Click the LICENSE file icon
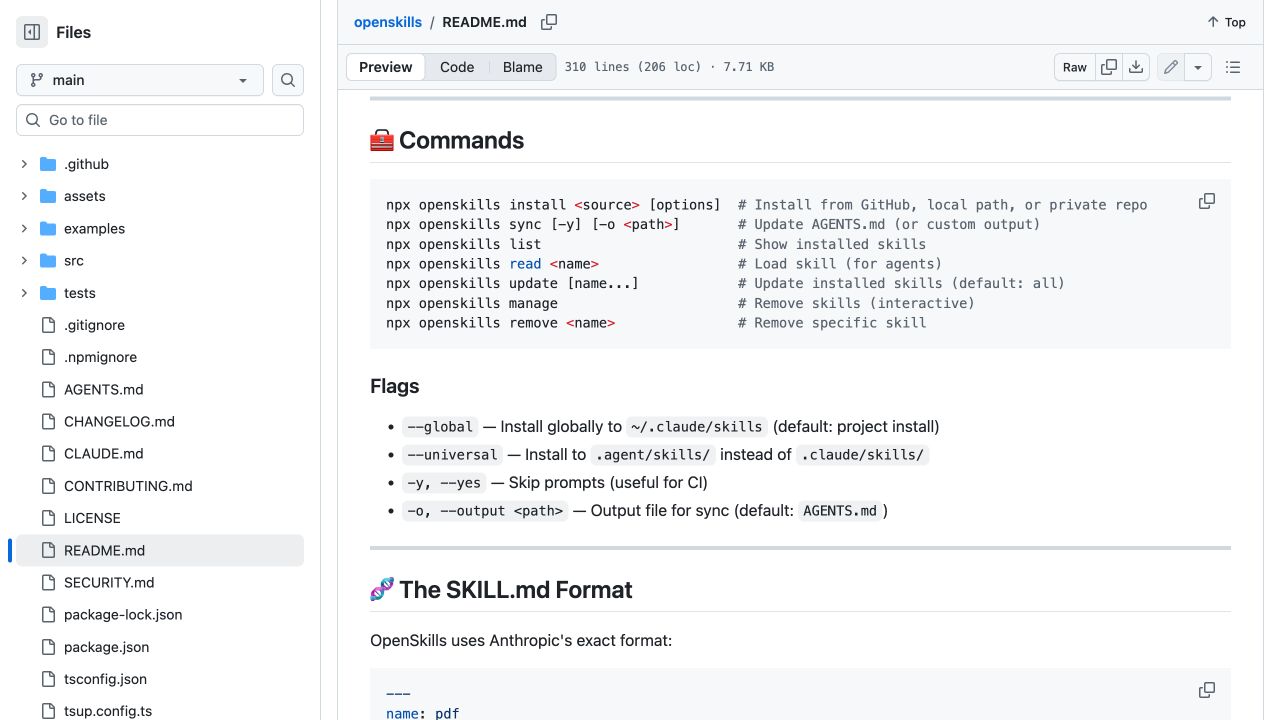The image size is (1280, 720). [48, 518]
